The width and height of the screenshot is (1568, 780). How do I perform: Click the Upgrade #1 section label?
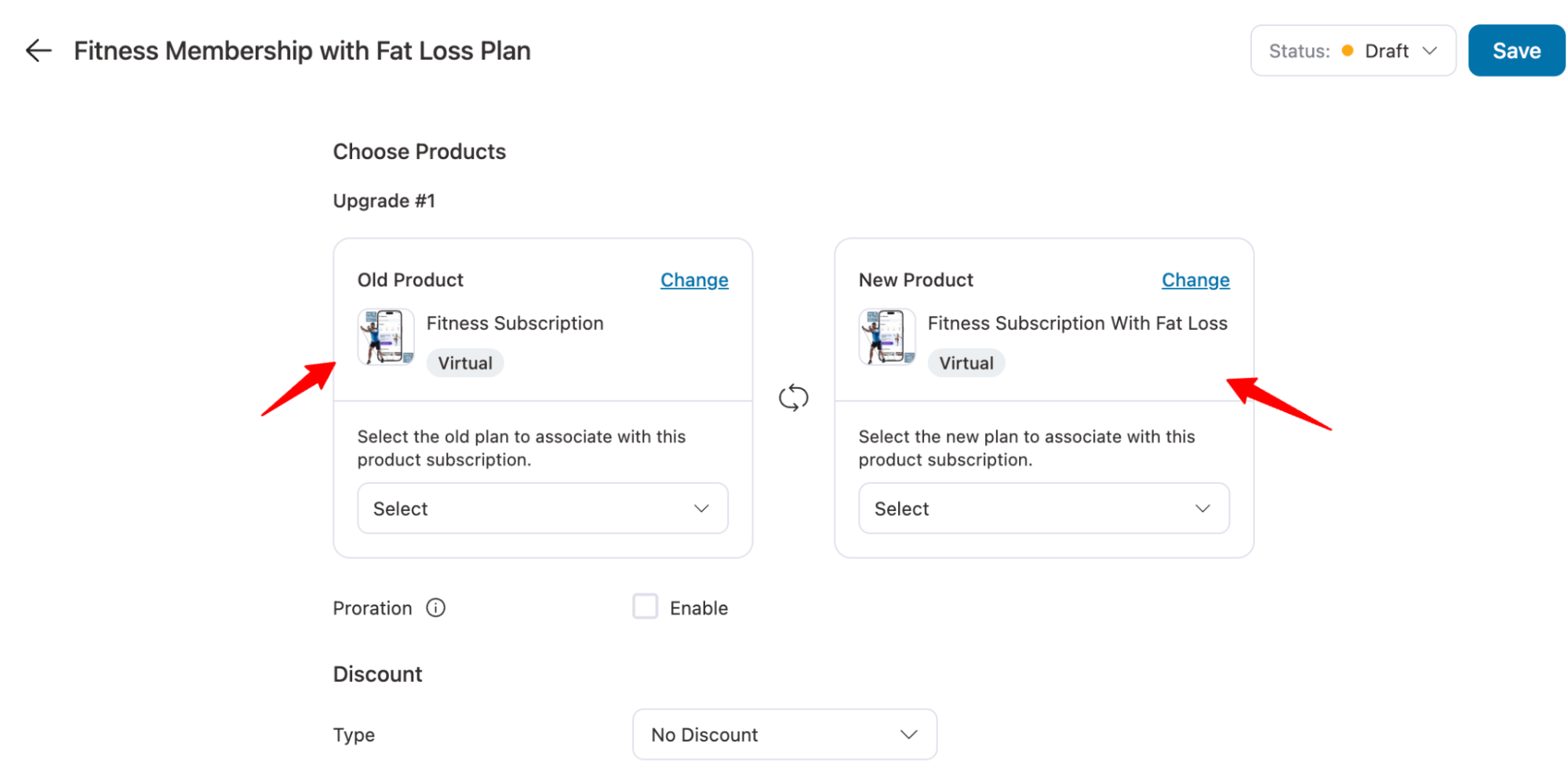click(384, 201)
